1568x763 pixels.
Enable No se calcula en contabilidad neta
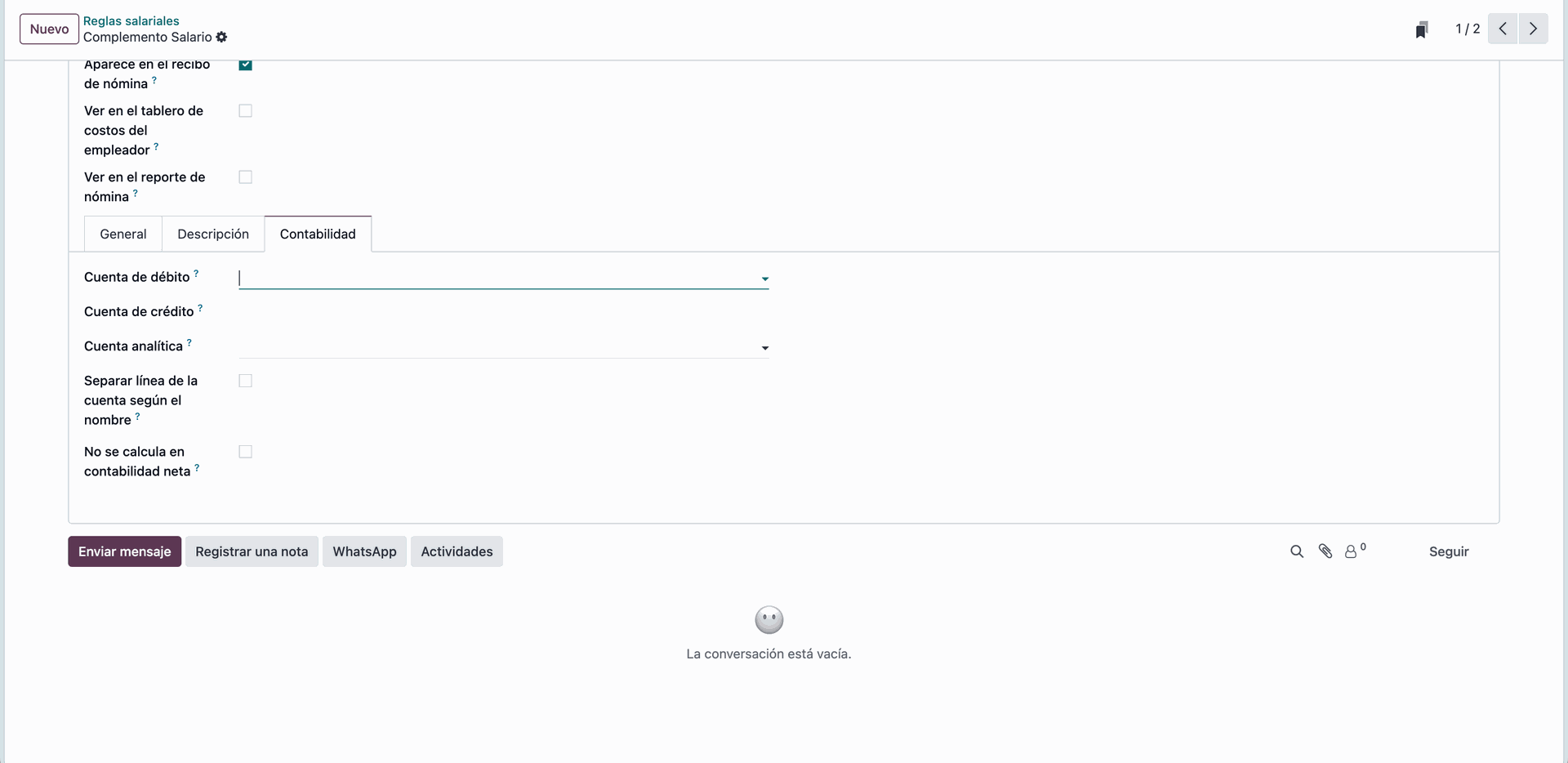[x=245, y=452]
